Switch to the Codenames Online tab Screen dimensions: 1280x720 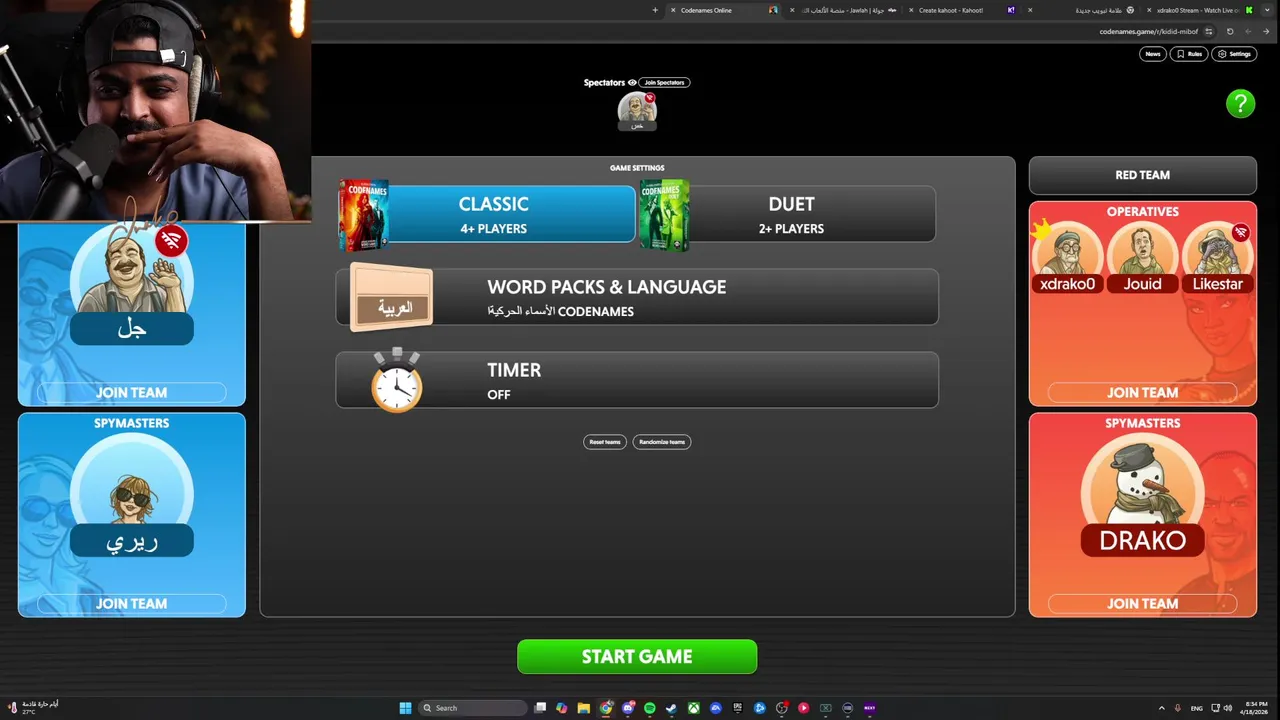(x=726, y=10)
